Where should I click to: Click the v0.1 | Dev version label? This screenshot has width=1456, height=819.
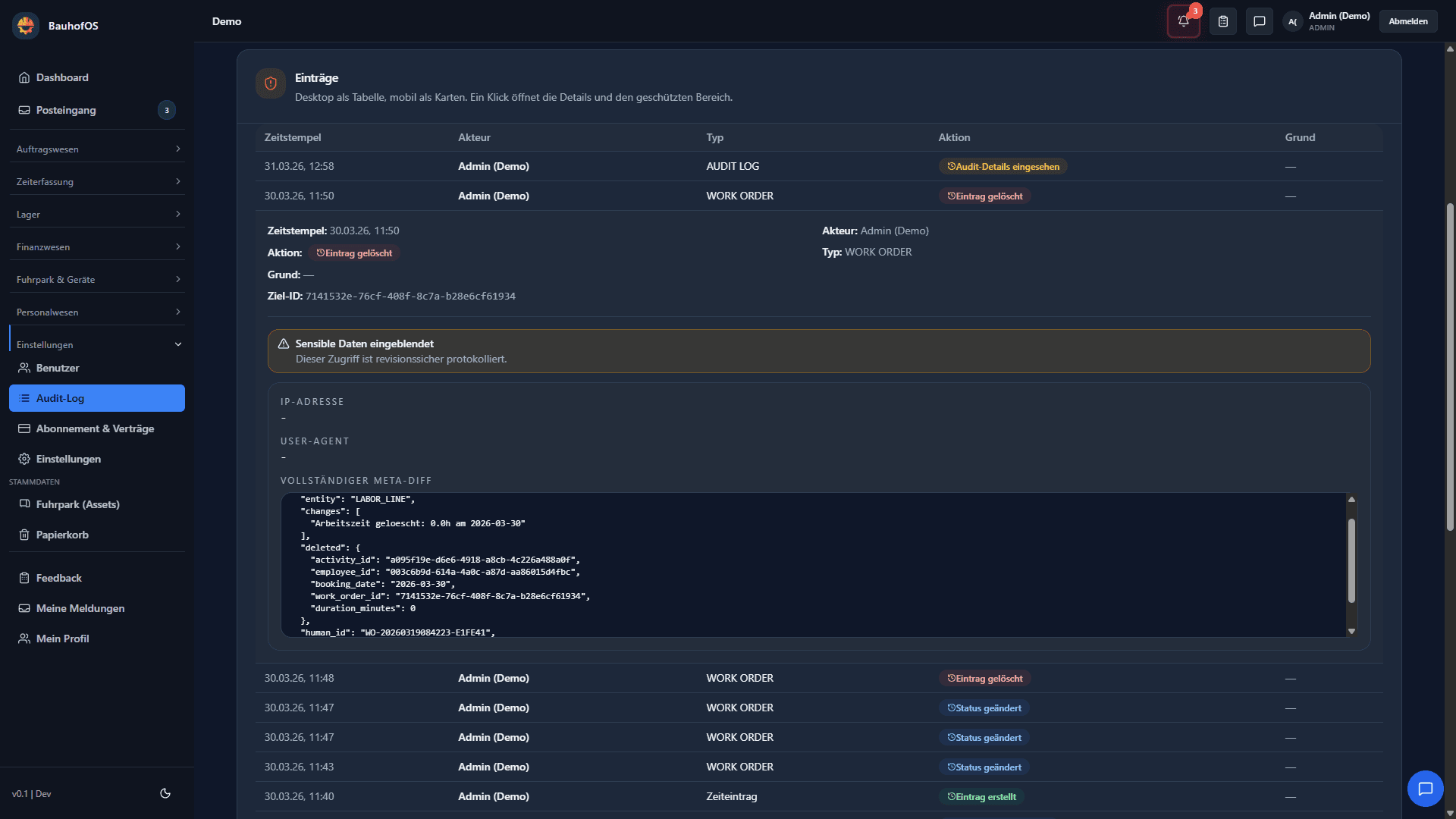31,793
